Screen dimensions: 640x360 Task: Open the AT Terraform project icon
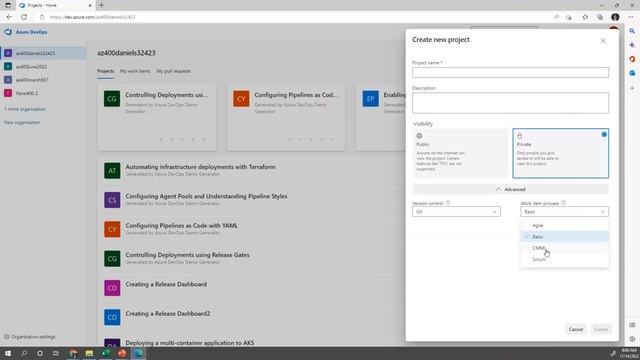[112, 171]
